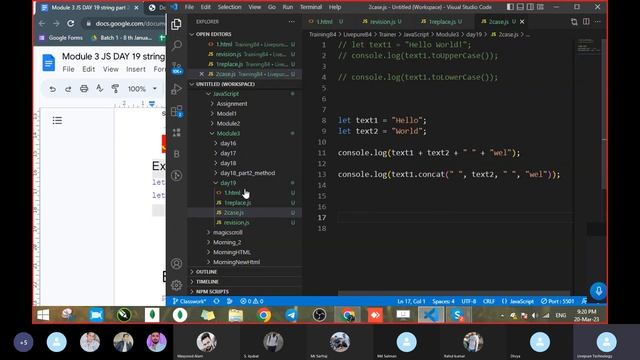
Task: Click Chrome's reload button
Action: (x=71, y=23)
